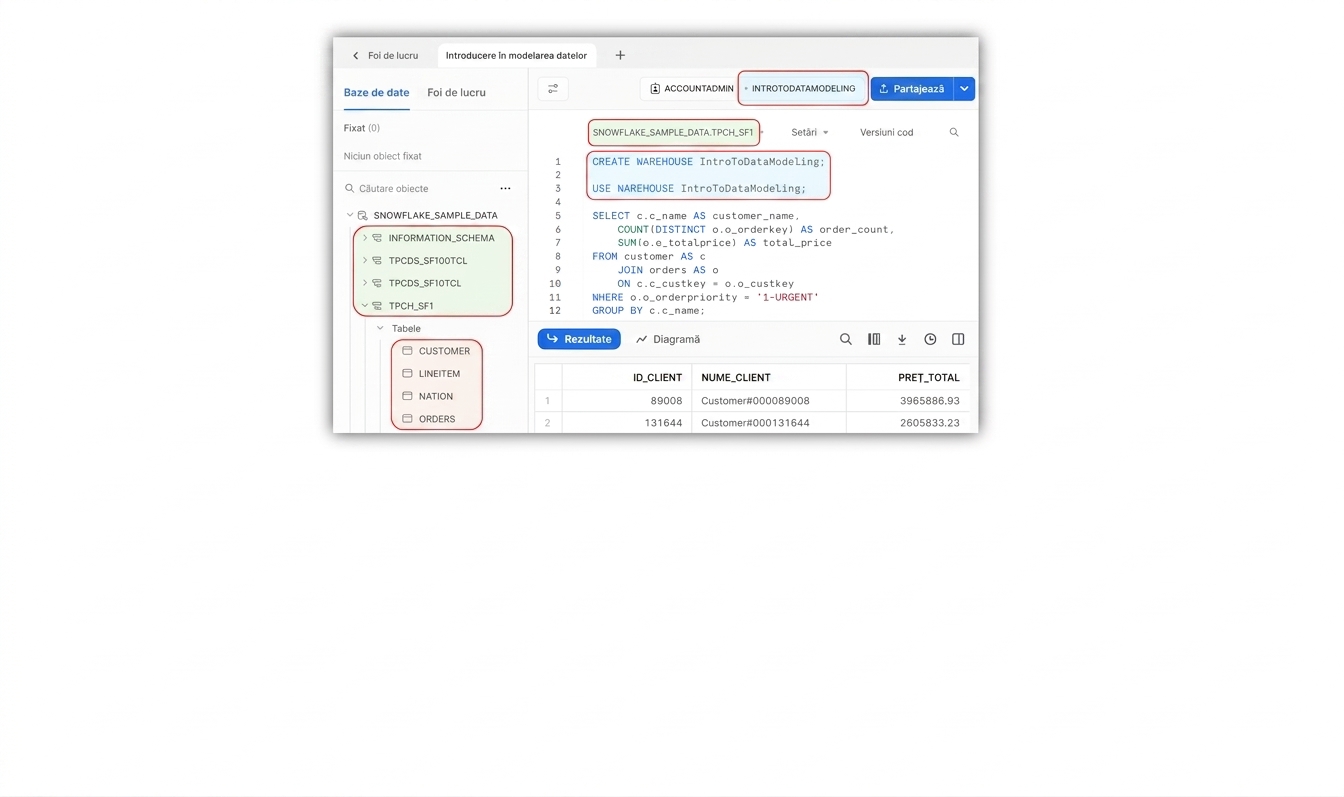The width and height of the screenshot is (1344, 797).
Task: Show the Rezultate view
Action: (x=579, y=339)
